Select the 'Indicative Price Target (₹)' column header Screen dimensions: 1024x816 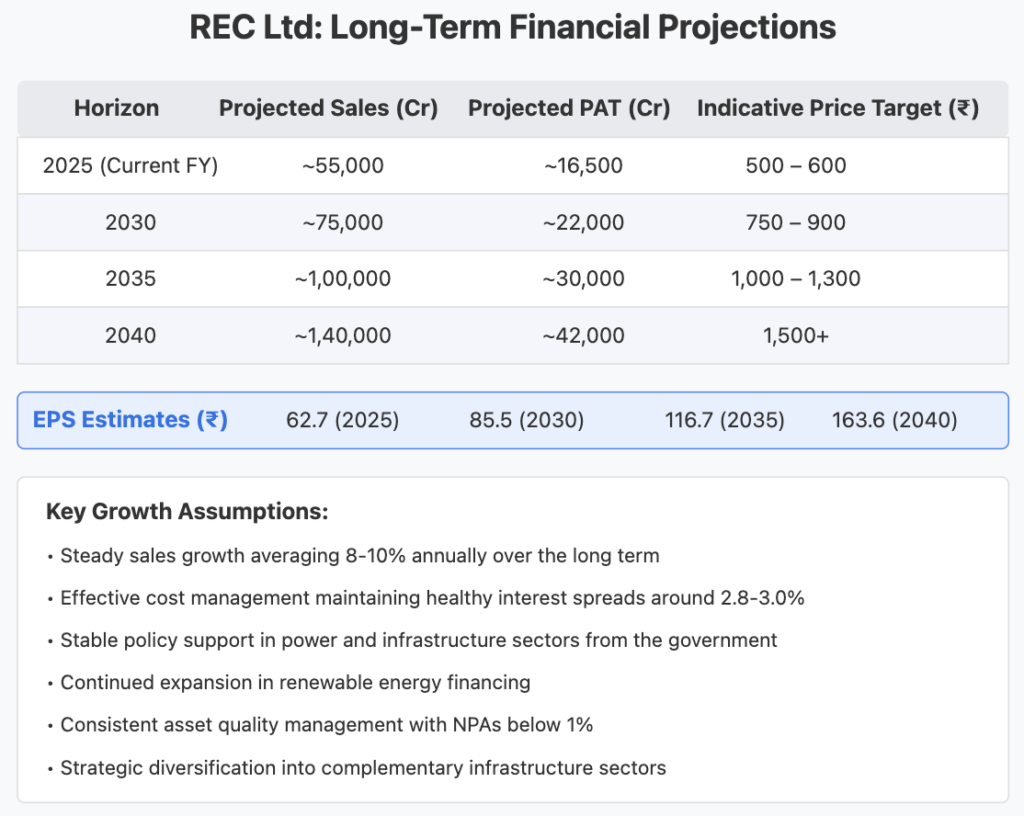[838, 108]
